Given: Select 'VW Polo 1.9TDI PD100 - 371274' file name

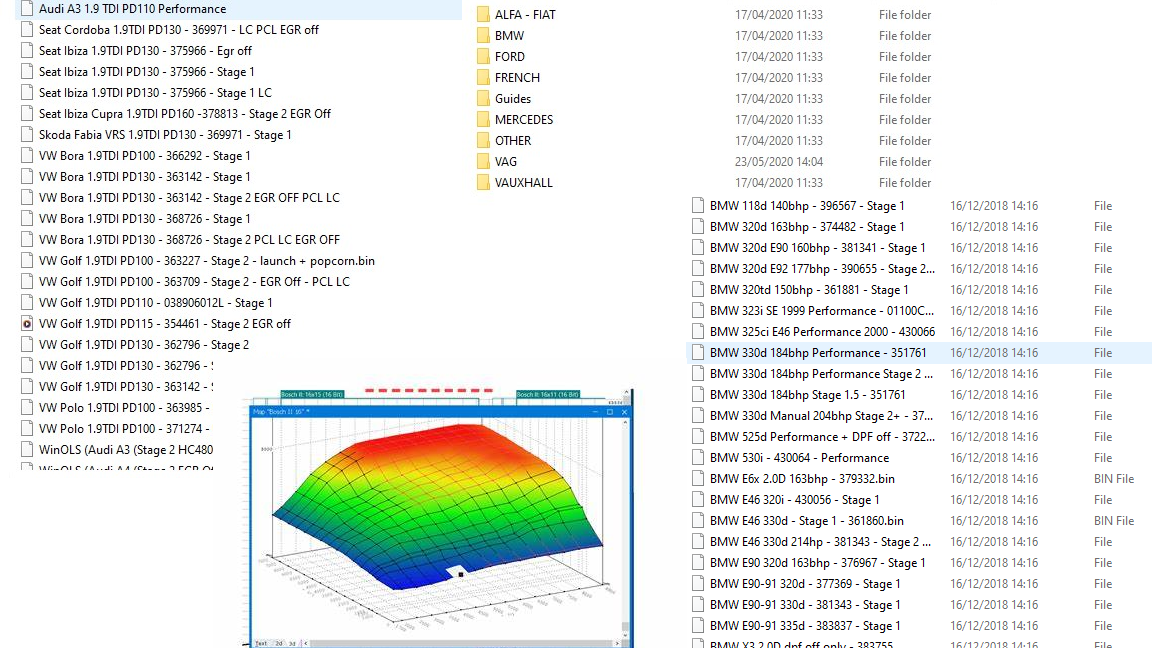Looking at the screenshot, I should (x=124, y=428).
